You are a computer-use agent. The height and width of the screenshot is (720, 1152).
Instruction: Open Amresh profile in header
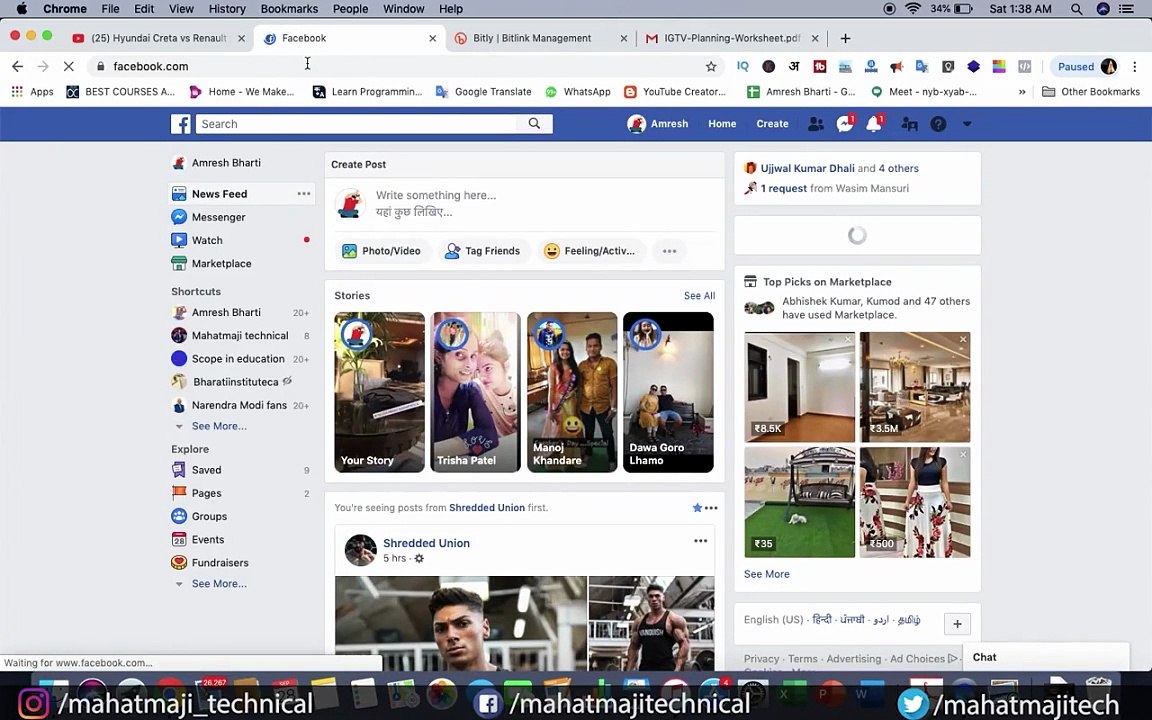tap(658, 123)
